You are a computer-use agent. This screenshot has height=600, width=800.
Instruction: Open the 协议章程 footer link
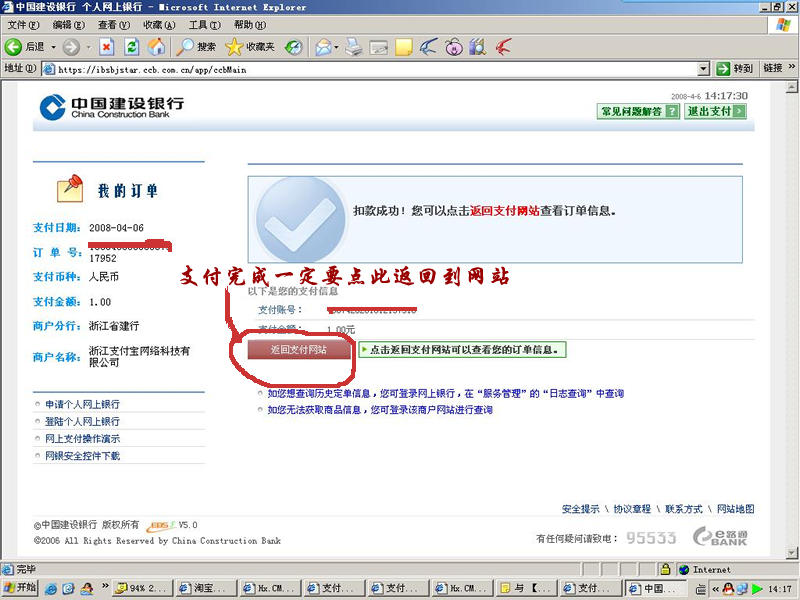632,509
